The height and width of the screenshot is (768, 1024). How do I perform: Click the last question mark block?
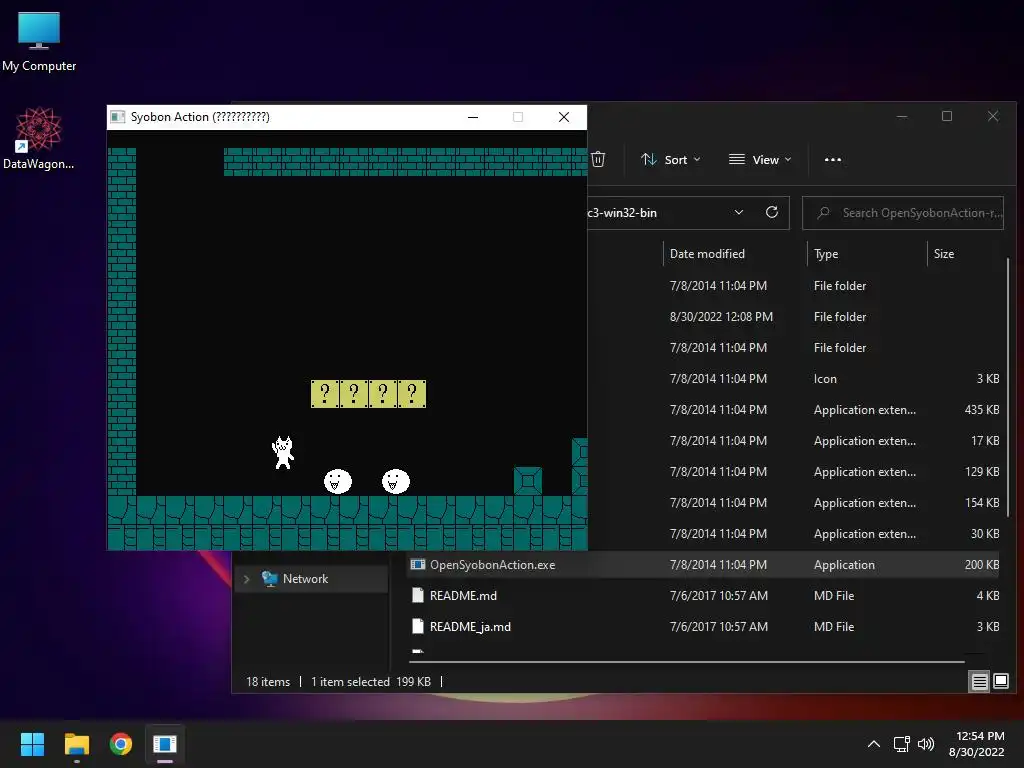[x=412, y=394]
